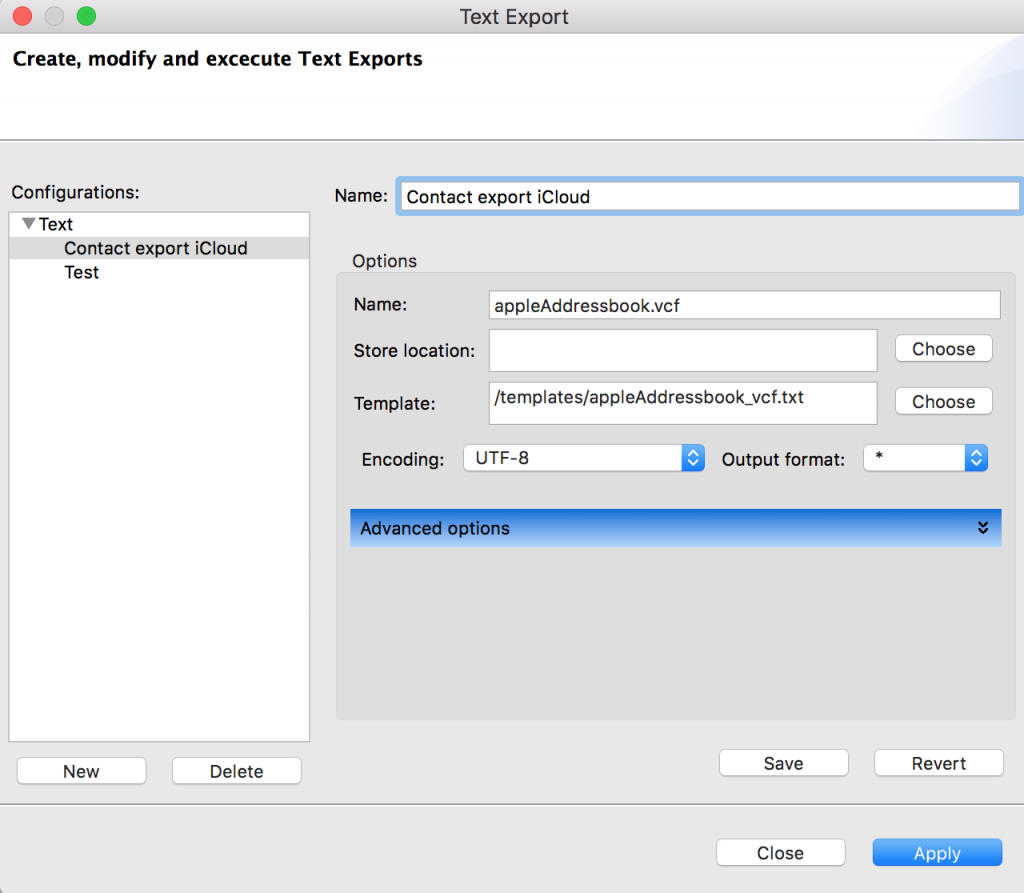Select the Contact export iCloud configuration
Viewport: 1024px width, 893px height.
click(x=159, y=248)
